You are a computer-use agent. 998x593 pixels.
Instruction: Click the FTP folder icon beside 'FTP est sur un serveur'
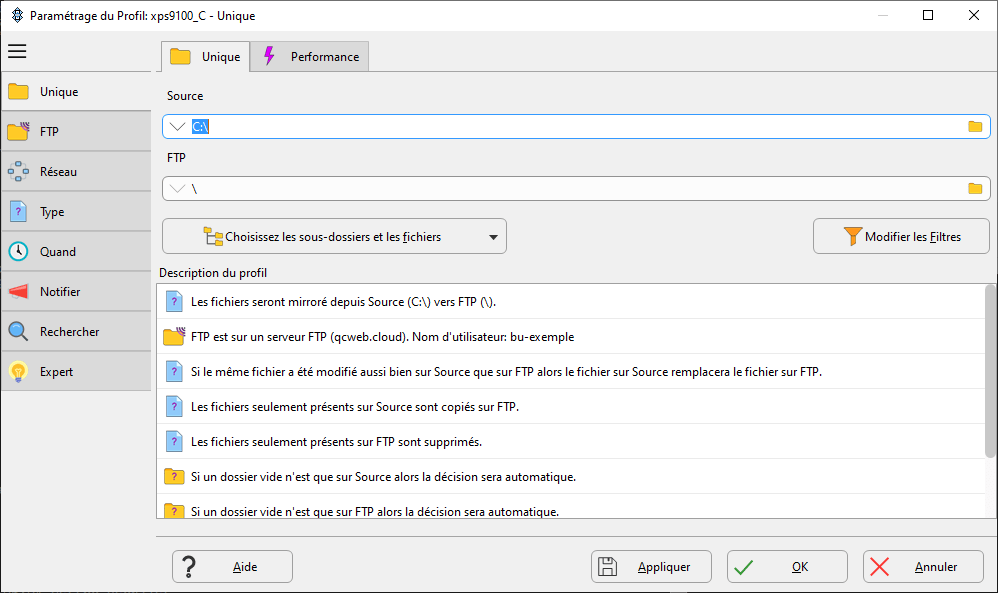174,336
